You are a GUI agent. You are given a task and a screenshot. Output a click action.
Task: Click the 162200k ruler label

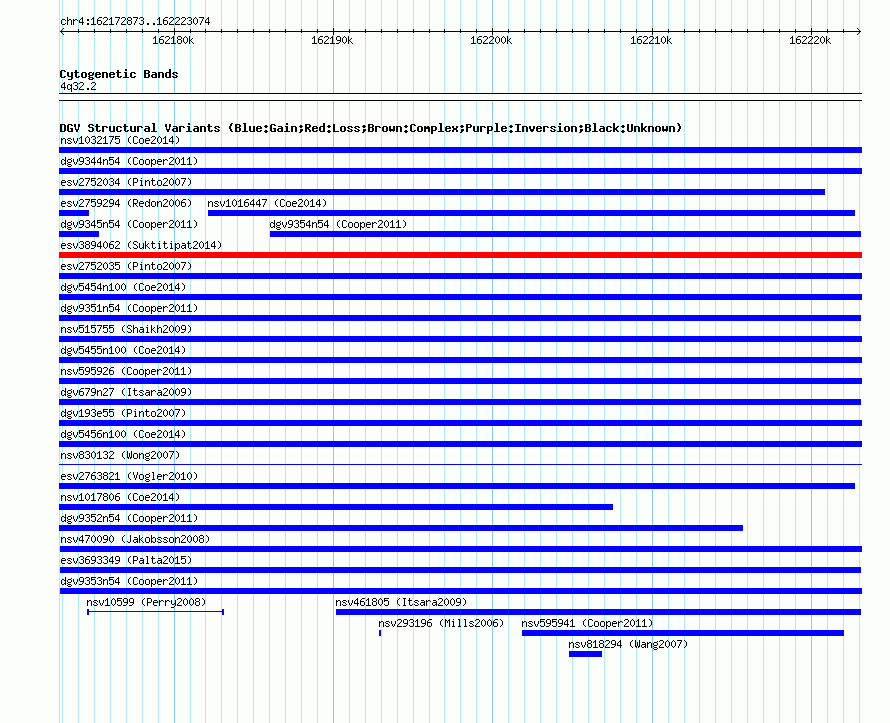491,40
